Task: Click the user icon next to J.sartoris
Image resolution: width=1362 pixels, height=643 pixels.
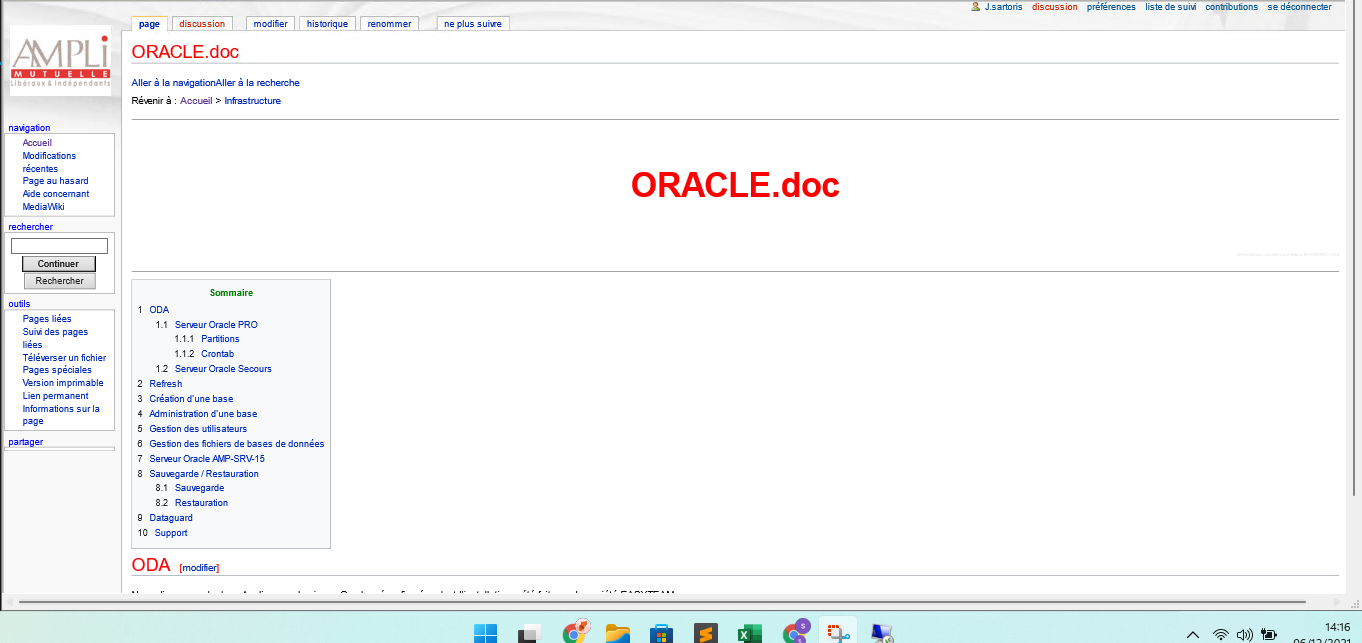Action: click(975, 7)
